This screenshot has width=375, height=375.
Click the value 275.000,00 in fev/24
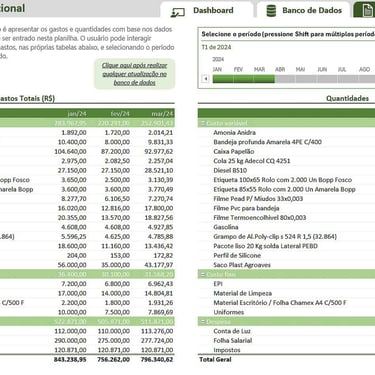point(114,341)
